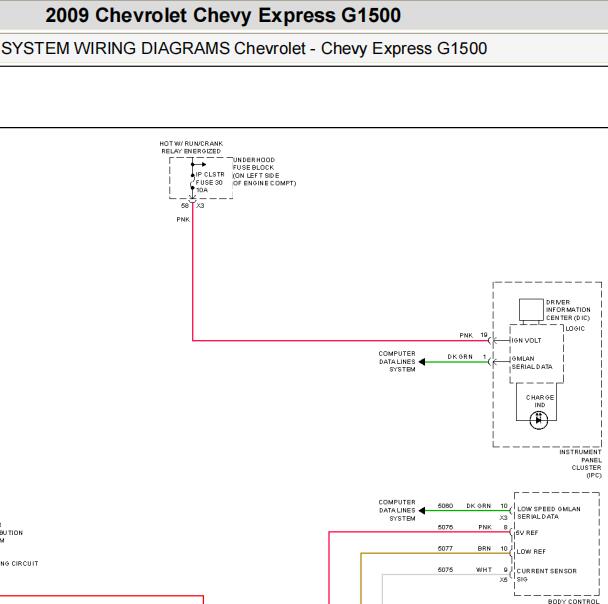Click the DK GRN label beside pin 1

(x=460, y=357)
